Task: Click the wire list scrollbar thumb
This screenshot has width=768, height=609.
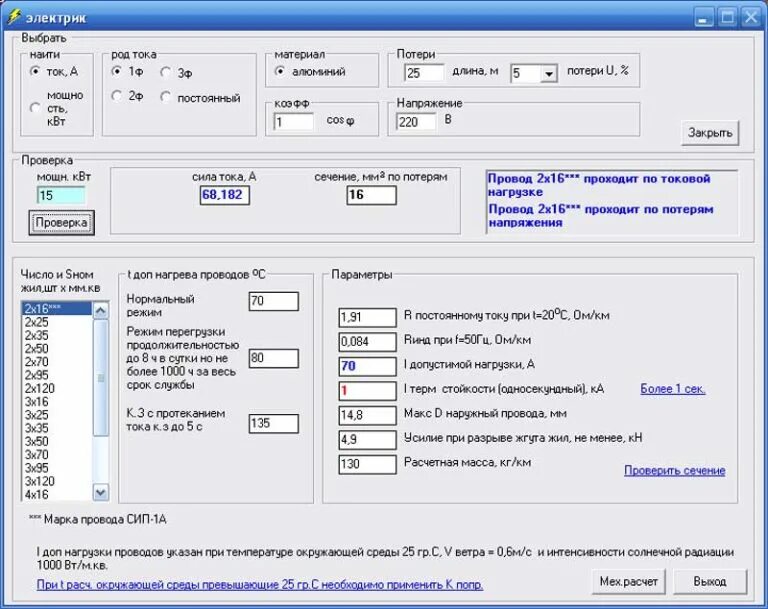Action: pyautogui.click(x=100, y=378)
